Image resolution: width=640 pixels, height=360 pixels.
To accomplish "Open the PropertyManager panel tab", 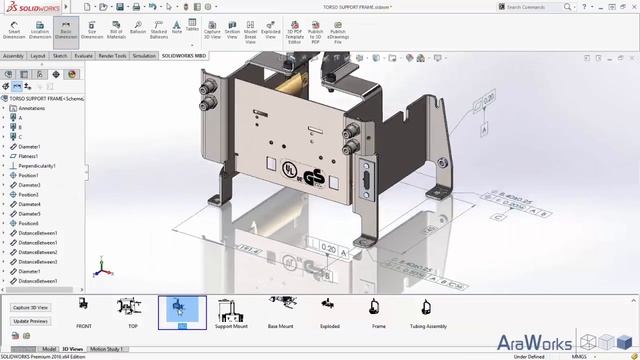I will (24, 74).
